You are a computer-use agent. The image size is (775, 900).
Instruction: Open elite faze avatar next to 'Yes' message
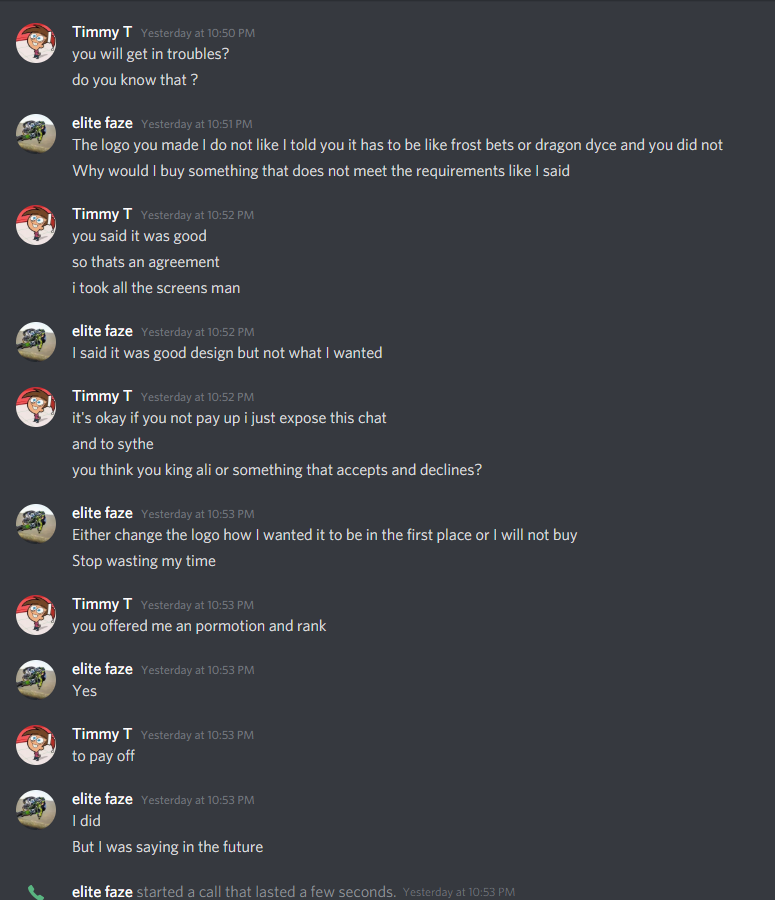point(36,680)
